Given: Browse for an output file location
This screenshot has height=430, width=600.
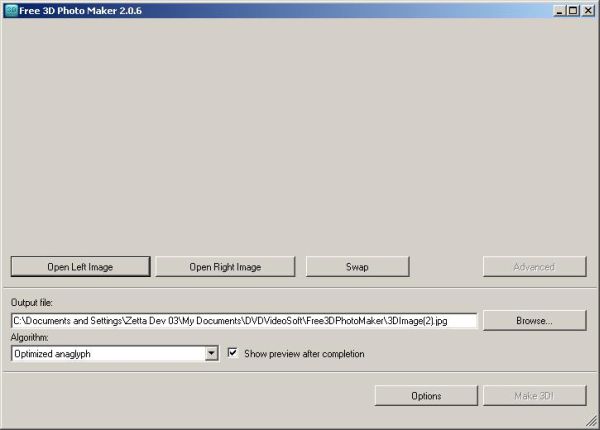Looking at the screenshot, I should 534,321.
